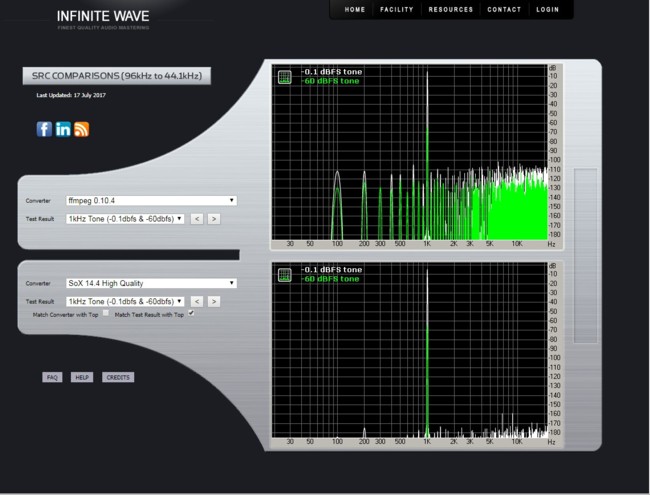Click '-60 dBFS tone' legend in top graph
The image size is (650, 495).
pos(330,81)
